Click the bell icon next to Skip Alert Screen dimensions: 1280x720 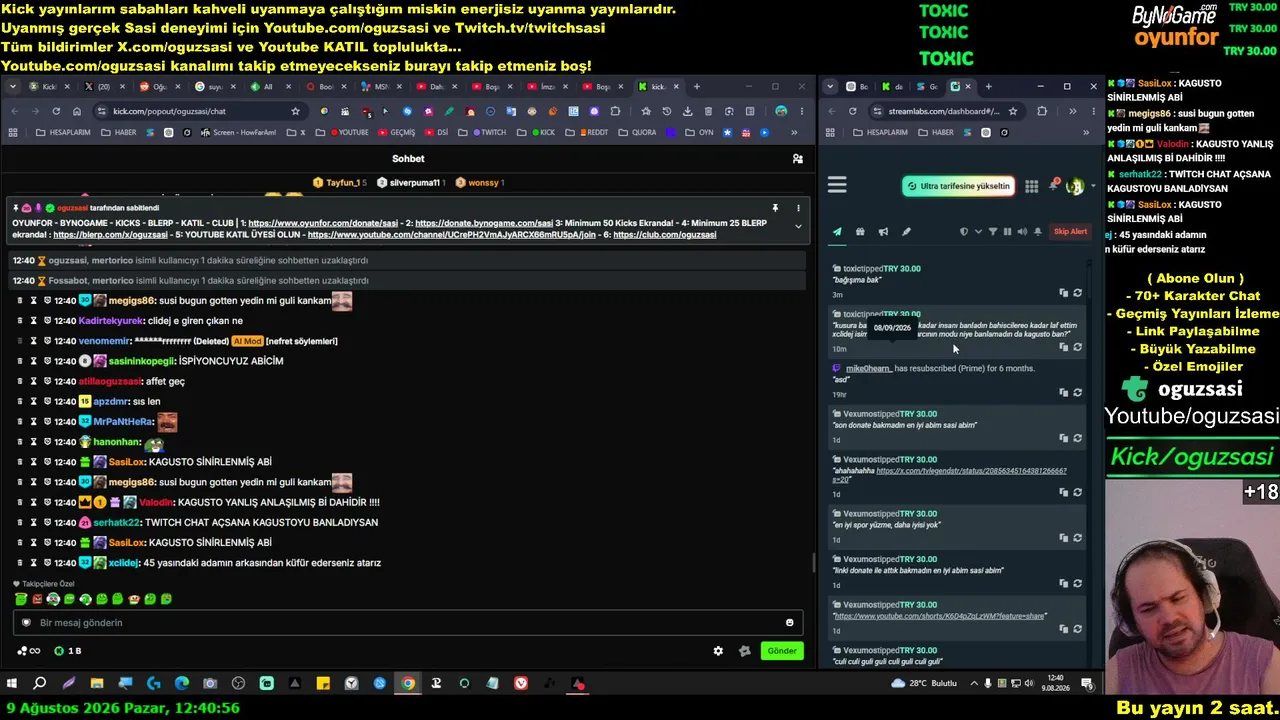click(x=1038, y=232)
